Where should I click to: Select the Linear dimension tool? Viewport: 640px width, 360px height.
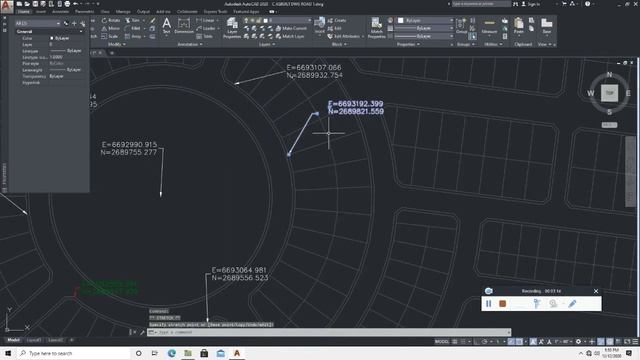pos(206,20)
